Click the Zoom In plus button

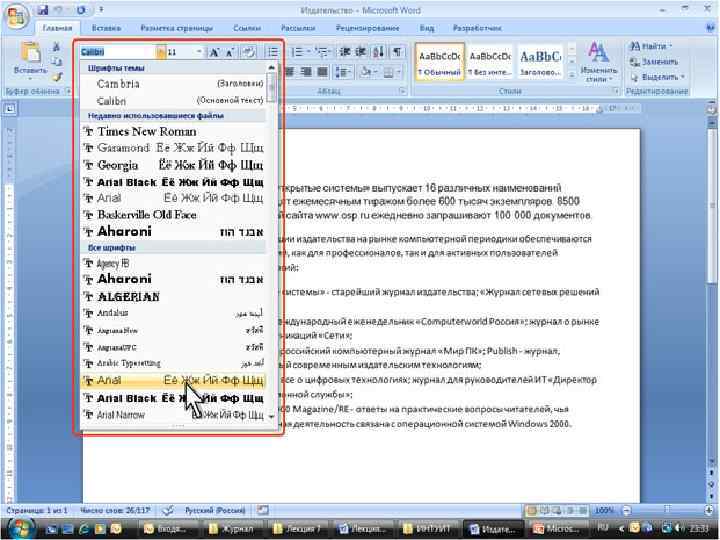click(711, 510)
